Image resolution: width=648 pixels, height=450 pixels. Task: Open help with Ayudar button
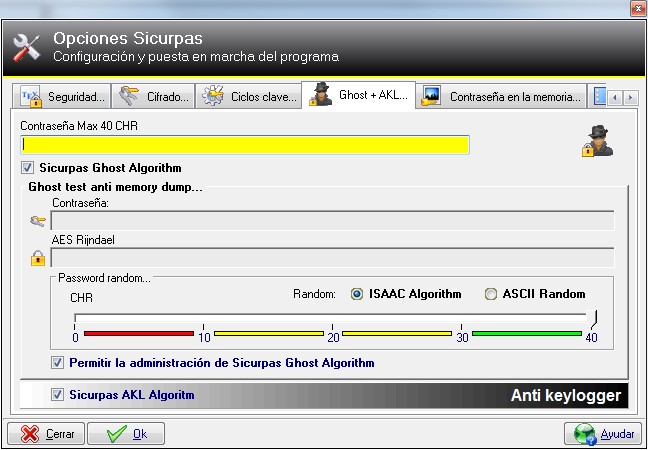tap(602, 434)
